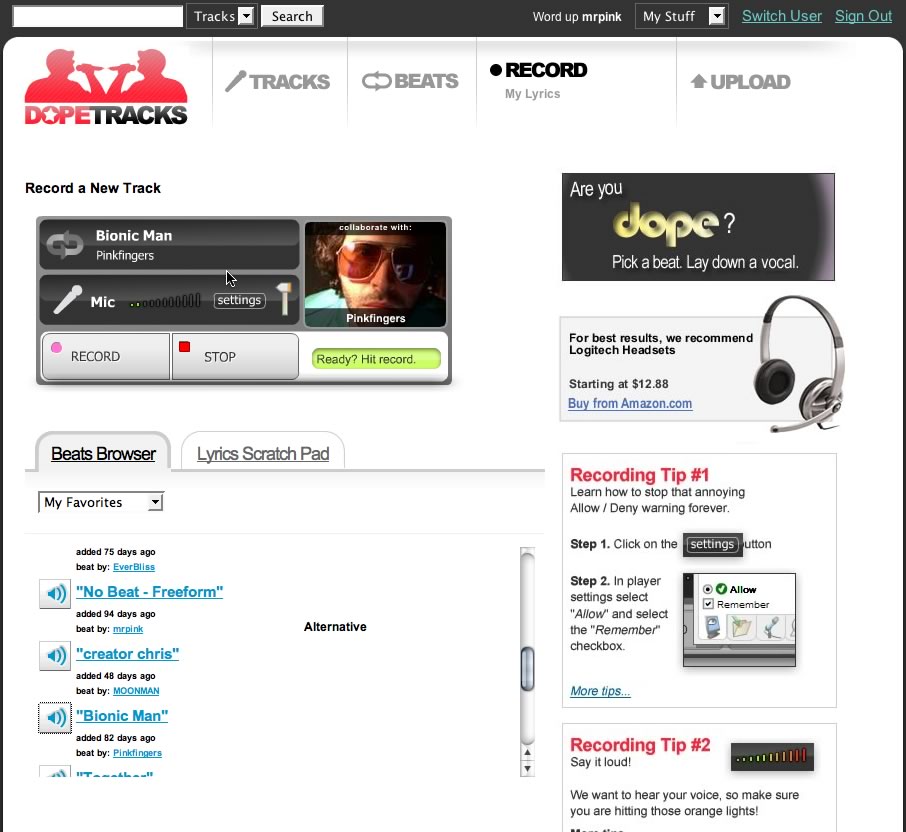This screenshot has height=832, width=906.
Task: Toggle the Remember checkbox in tip image
Action: tap(708, 604)
